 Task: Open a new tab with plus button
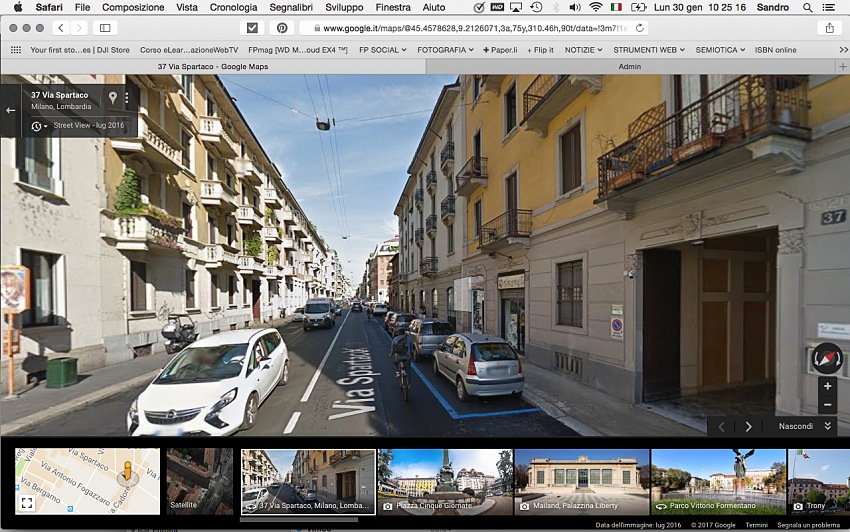842,66
